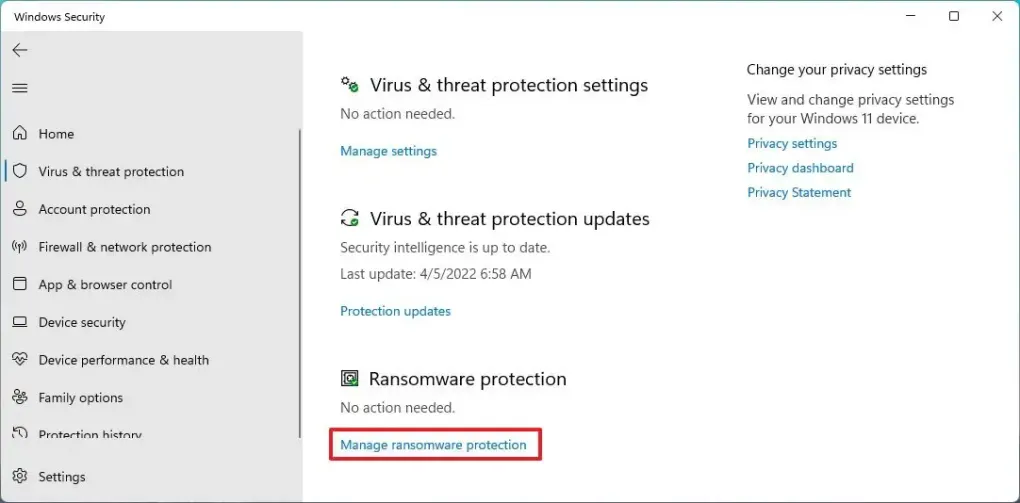
Task: Click the Device performance & health heart icon
Action: pyautogui.click(x=20, y=359)
